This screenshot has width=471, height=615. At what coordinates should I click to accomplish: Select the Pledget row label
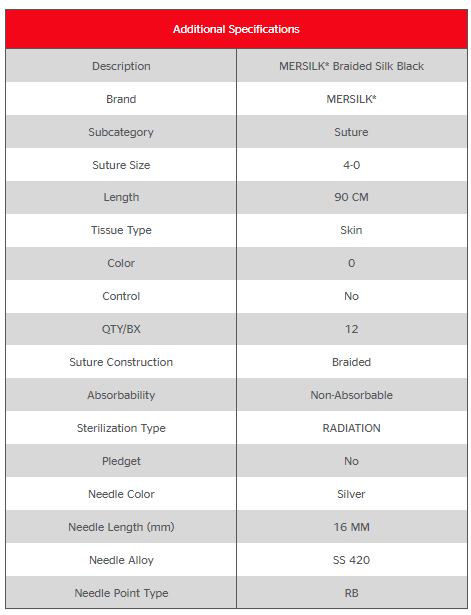point(121,461)
